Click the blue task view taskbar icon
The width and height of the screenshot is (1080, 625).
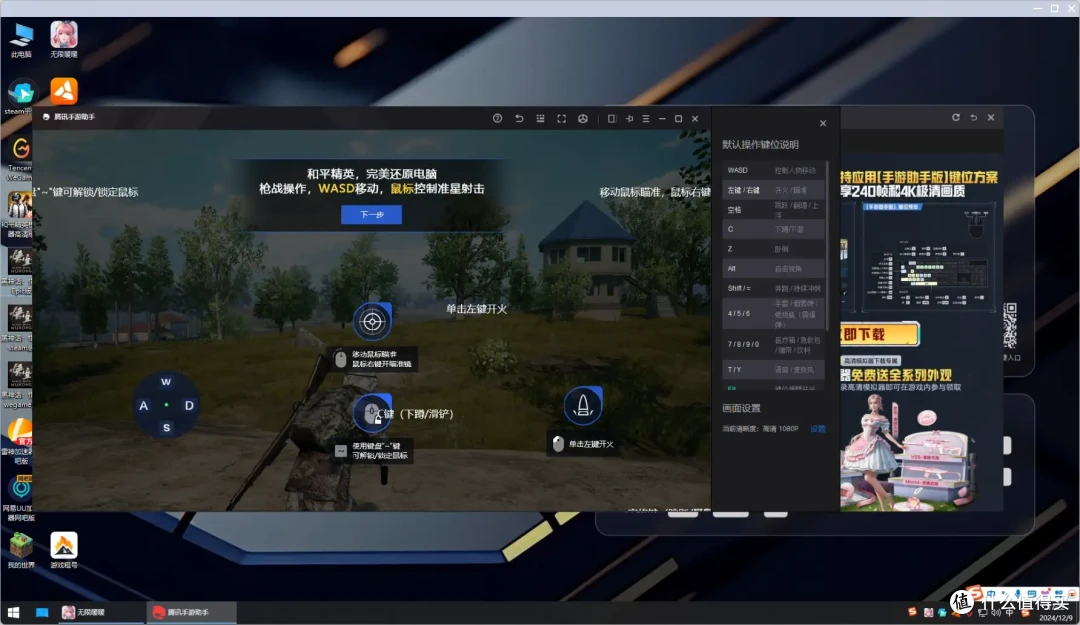pos(42,612)
